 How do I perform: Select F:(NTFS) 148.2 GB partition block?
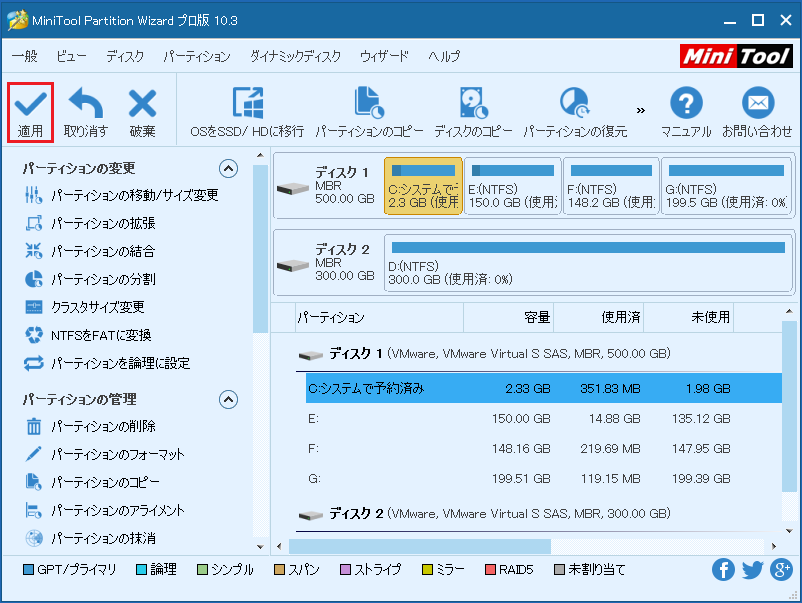click(611, 186)
